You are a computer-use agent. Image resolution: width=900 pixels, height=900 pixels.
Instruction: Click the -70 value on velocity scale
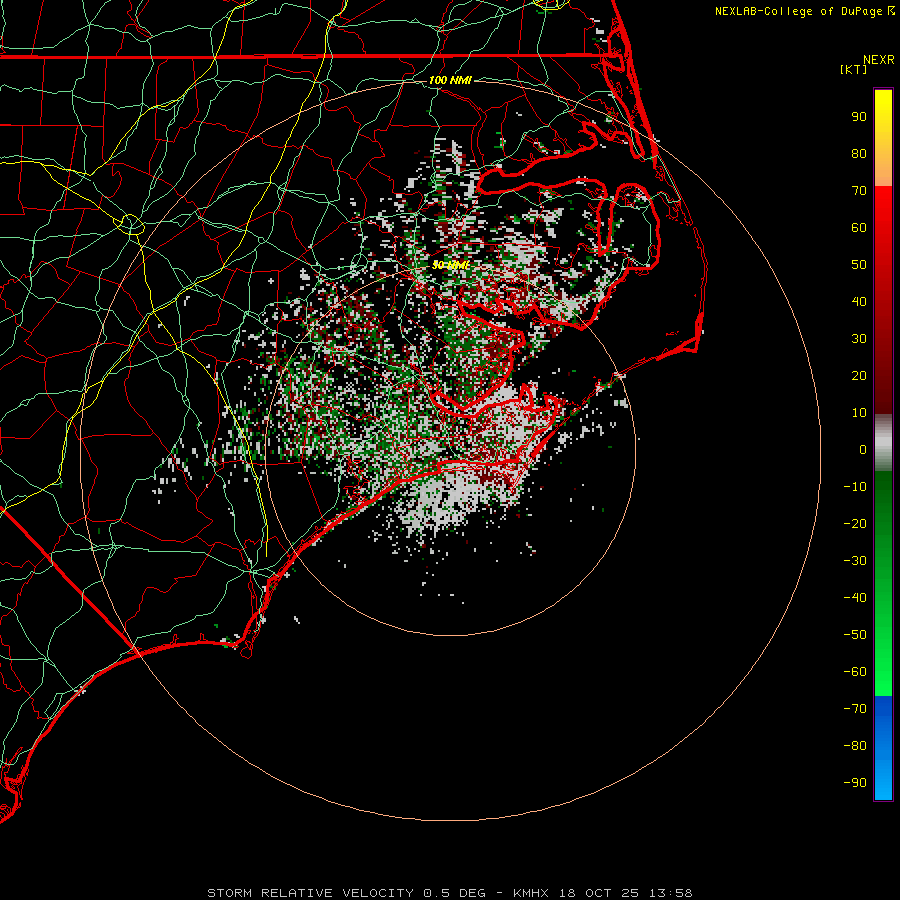855,709
